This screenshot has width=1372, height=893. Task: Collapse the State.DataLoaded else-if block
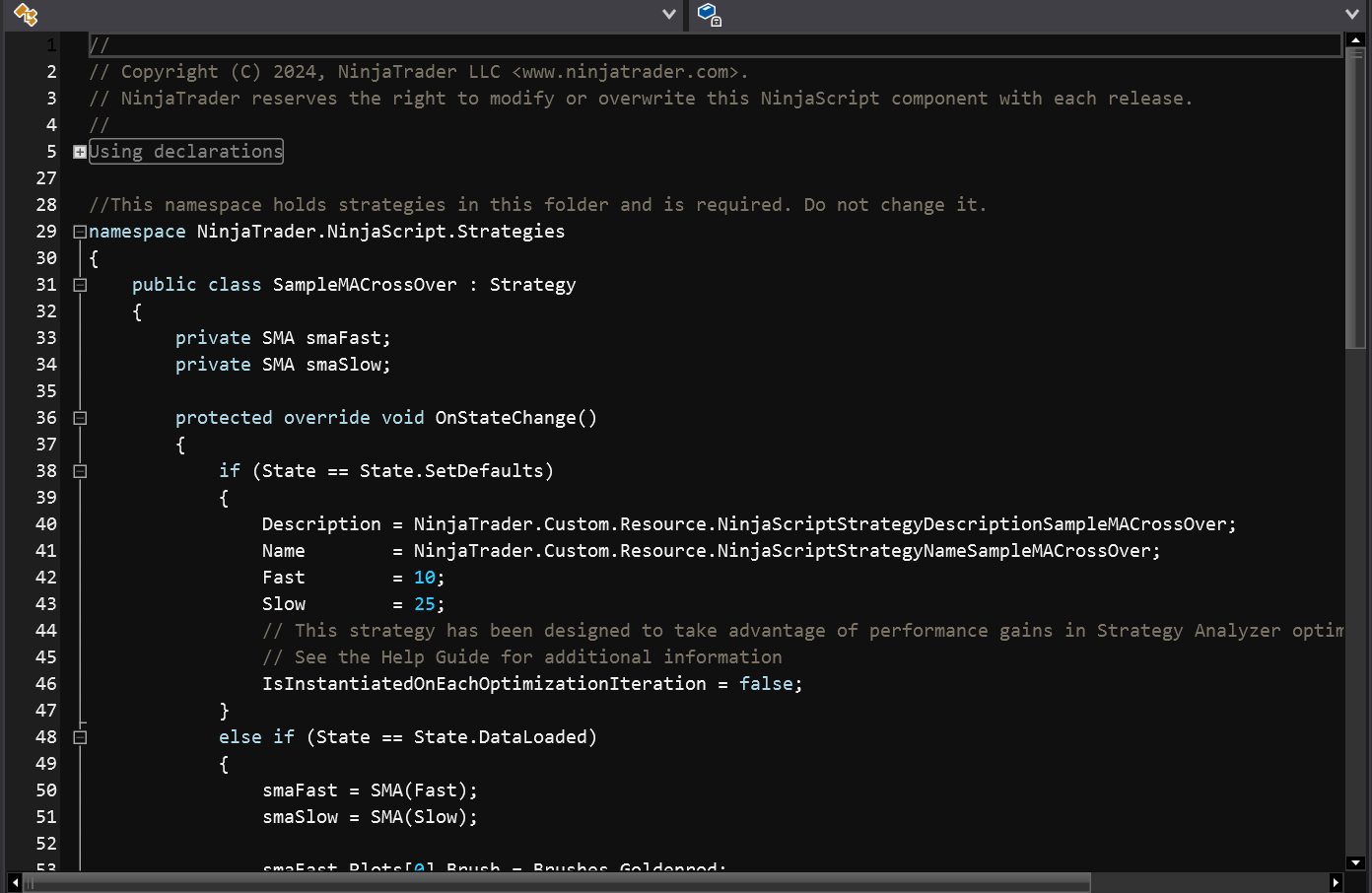tap(80, 737)
